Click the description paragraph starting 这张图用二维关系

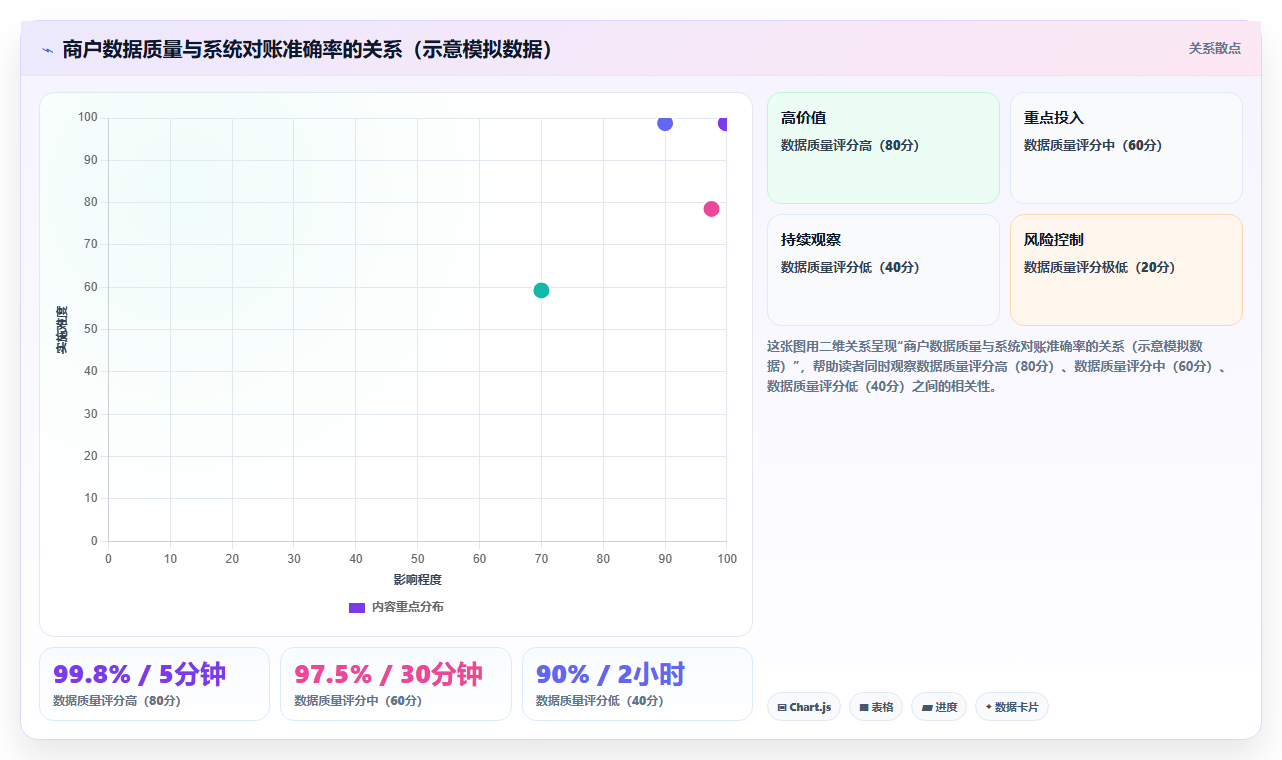1000,366
